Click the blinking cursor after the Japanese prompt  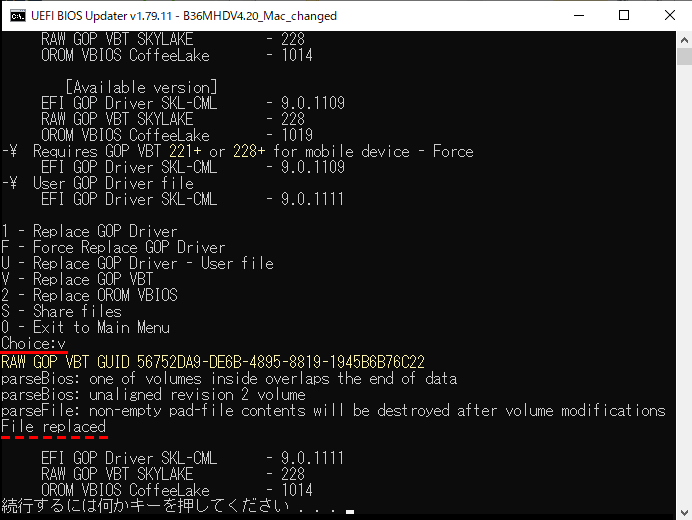pyautogui.click(x=350, y=509)
